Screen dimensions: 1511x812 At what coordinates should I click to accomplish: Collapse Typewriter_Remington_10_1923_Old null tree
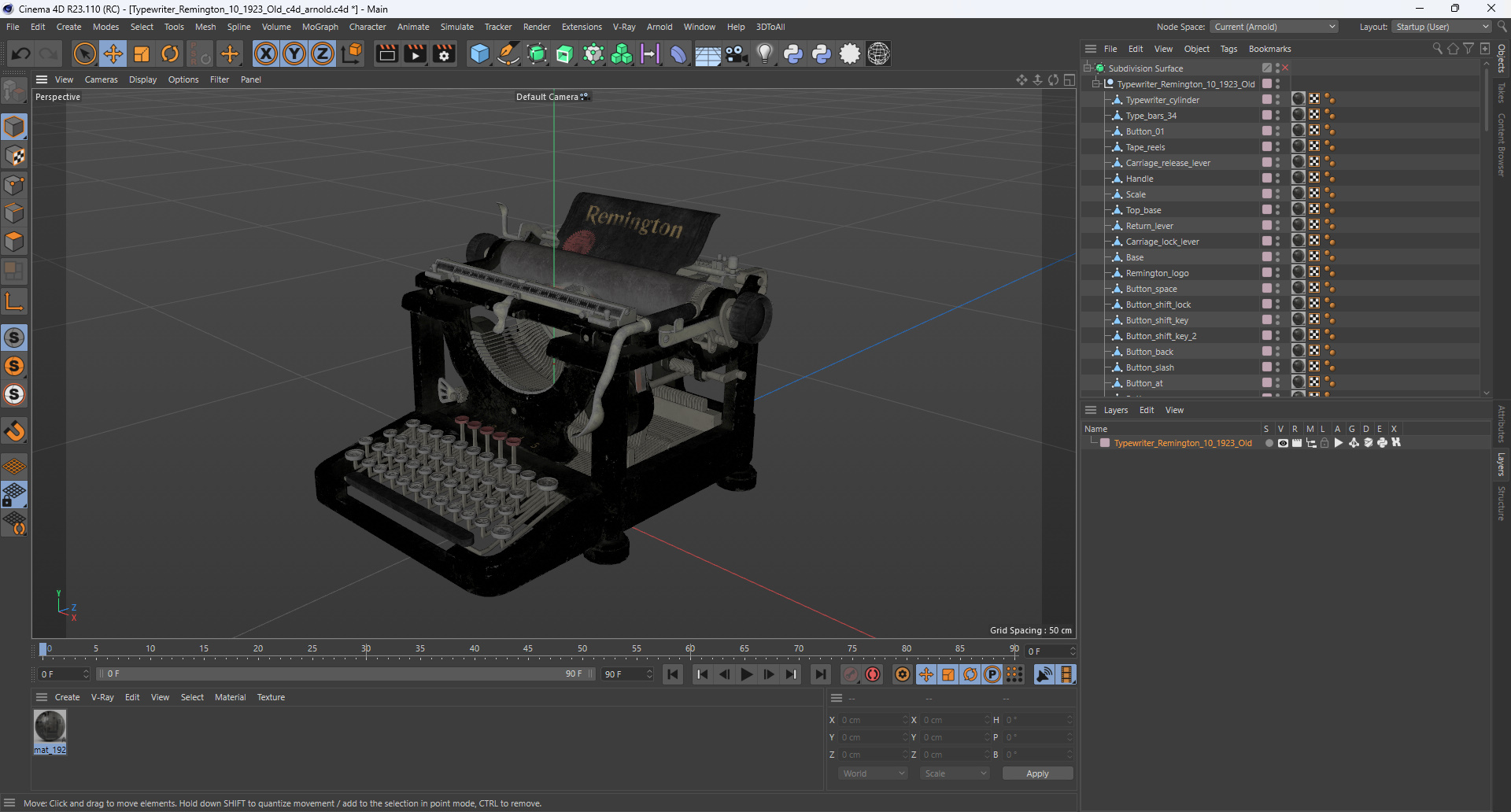pos(1095,84)
